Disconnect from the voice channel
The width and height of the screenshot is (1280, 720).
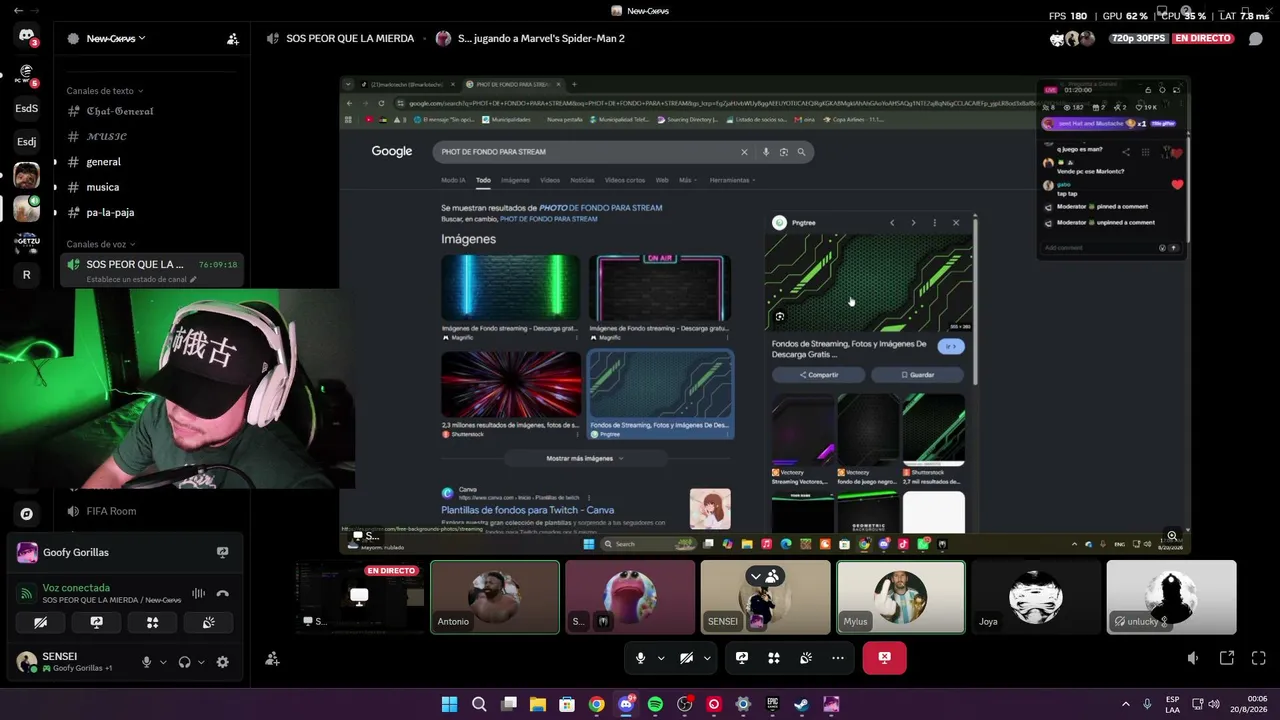pyautogui.click(x=222, y=593)
